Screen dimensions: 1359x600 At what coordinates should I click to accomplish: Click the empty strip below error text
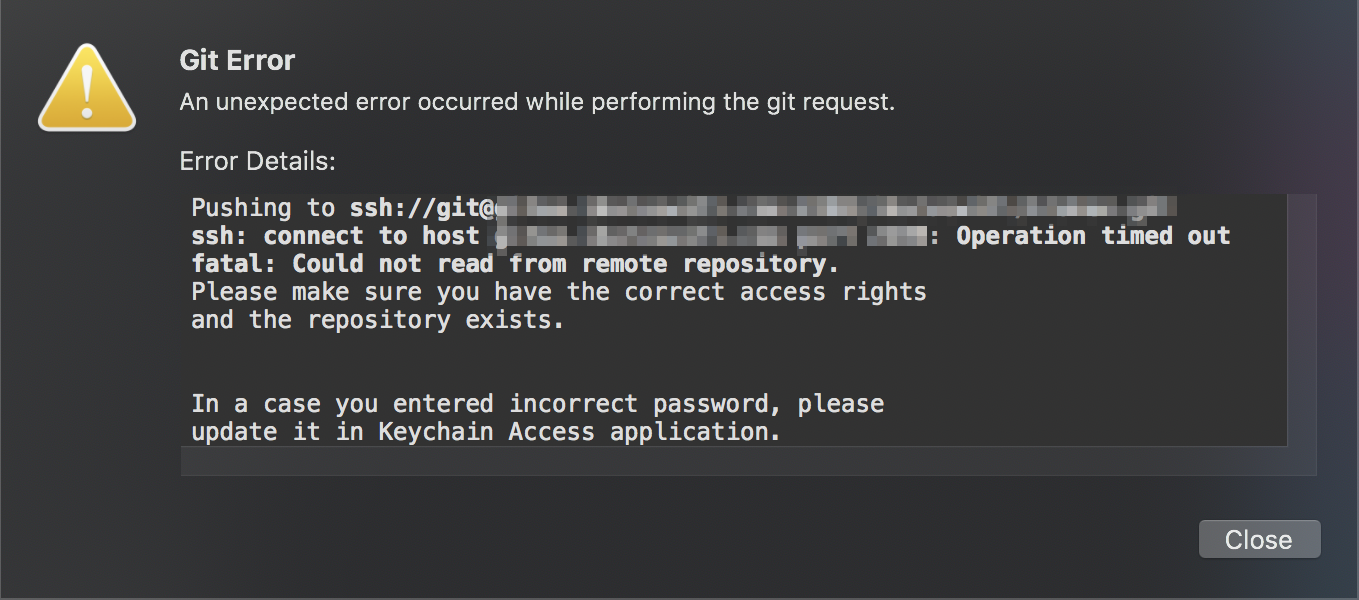(748, 461)
